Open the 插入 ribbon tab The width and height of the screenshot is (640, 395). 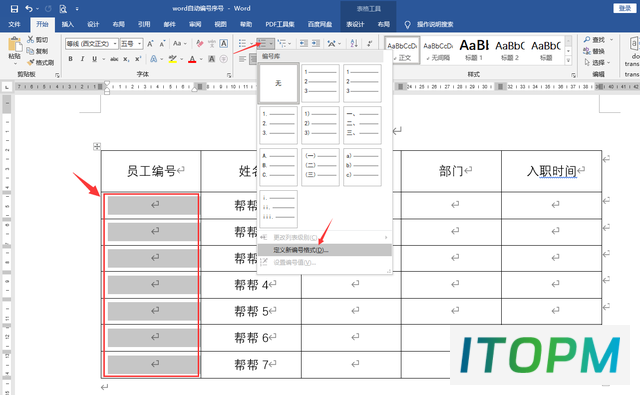pos(68,24)
